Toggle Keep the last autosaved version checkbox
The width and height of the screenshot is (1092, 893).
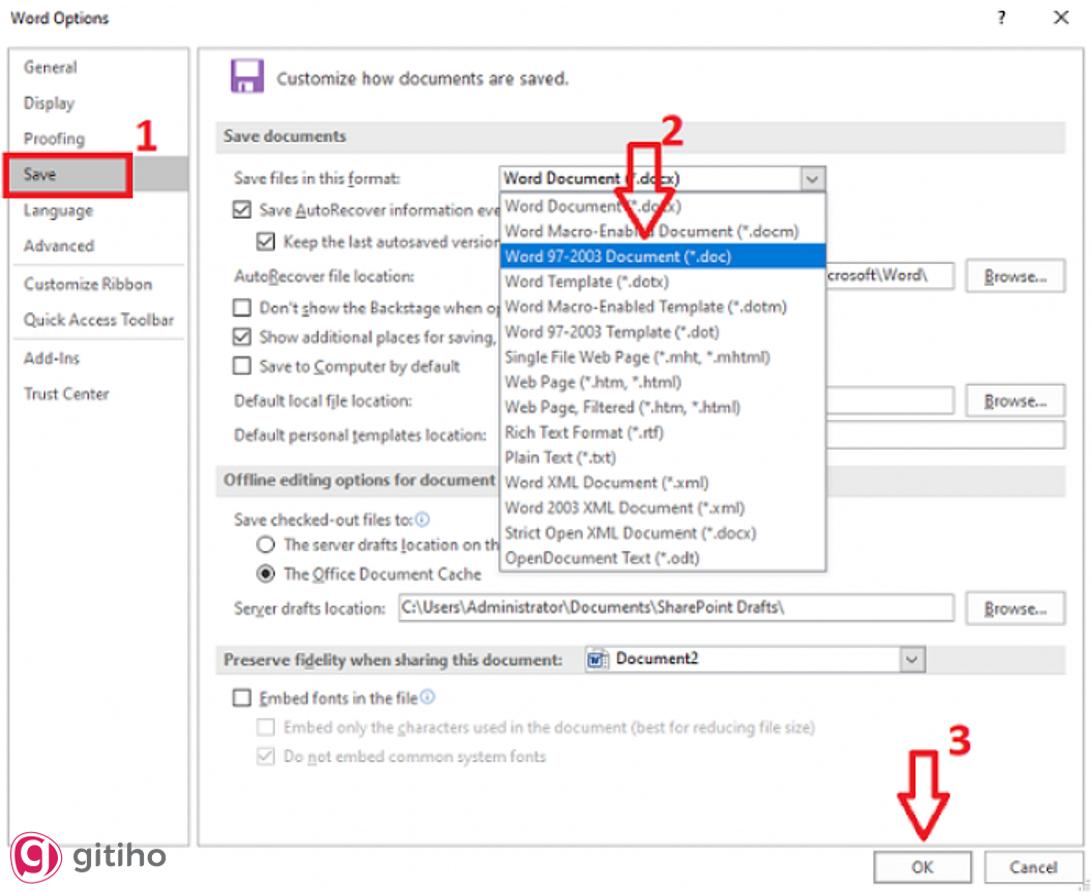click(x=265, y=241)
